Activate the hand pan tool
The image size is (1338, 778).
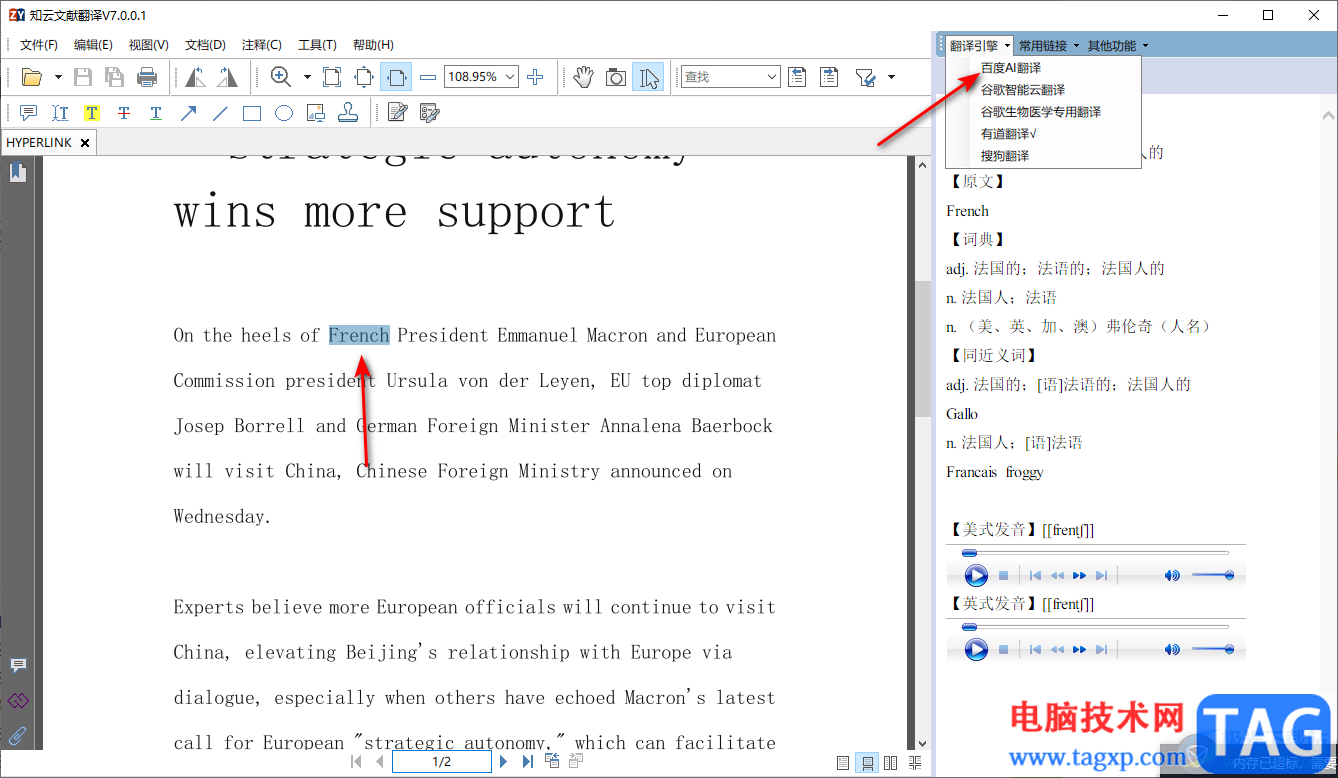coord(584,77)
